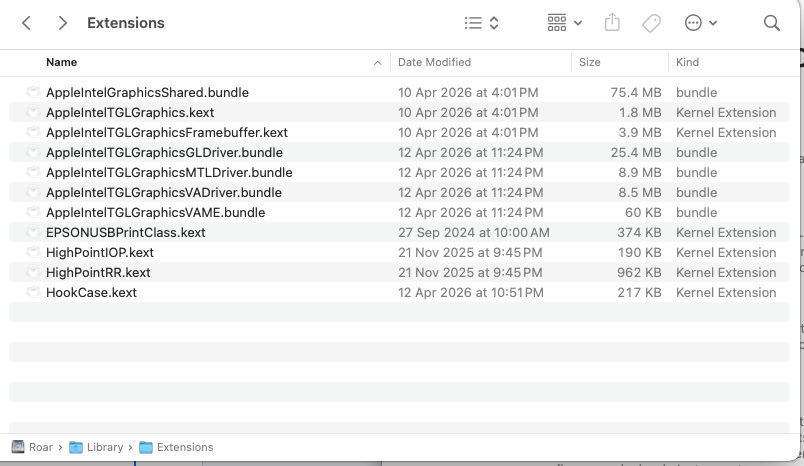Click the file name HighPointRR.kext

coord(98,273)
